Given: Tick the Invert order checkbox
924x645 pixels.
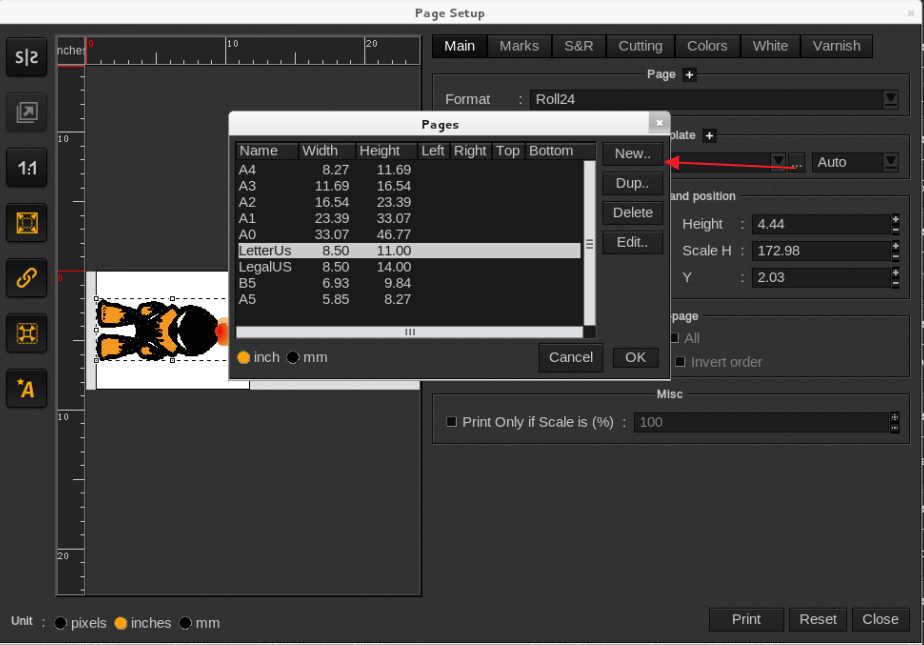Looking at the screenshot, I should coord(680,362).
